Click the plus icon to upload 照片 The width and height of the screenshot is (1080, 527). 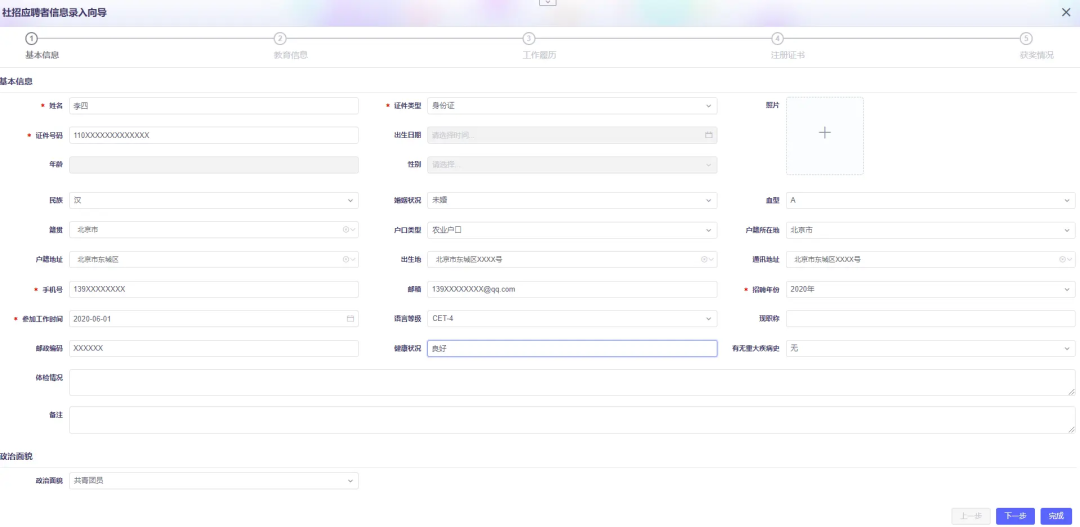pyautogui.click(x=824, y=133)
